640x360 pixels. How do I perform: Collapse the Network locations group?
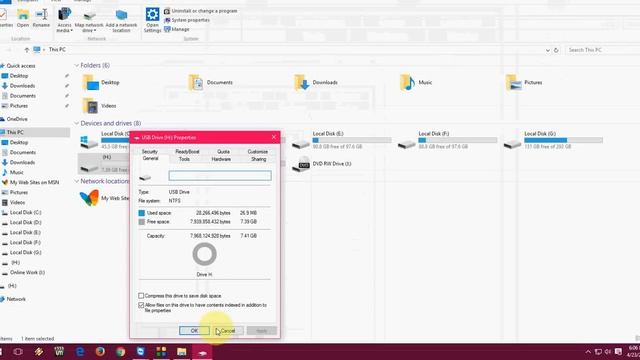point(77,181)
